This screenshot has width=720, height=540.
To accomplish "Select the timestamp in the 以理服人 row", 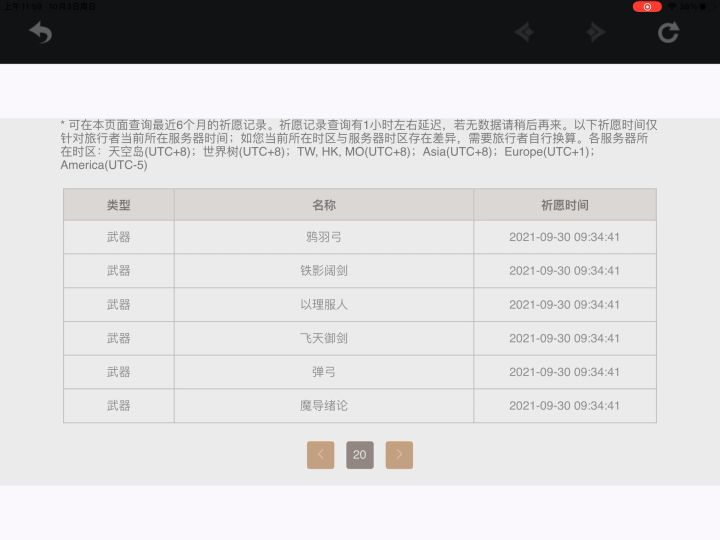I will click(564, 304).
